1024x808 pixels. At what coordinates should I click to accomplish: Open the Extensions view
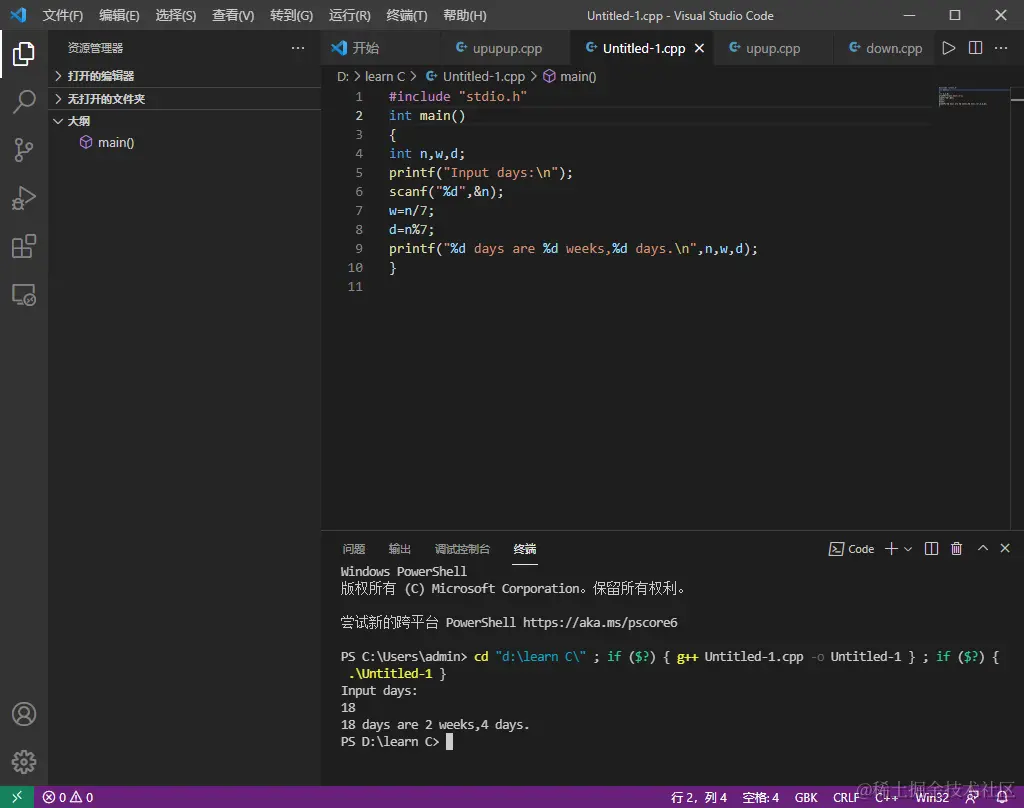point(24,246)
